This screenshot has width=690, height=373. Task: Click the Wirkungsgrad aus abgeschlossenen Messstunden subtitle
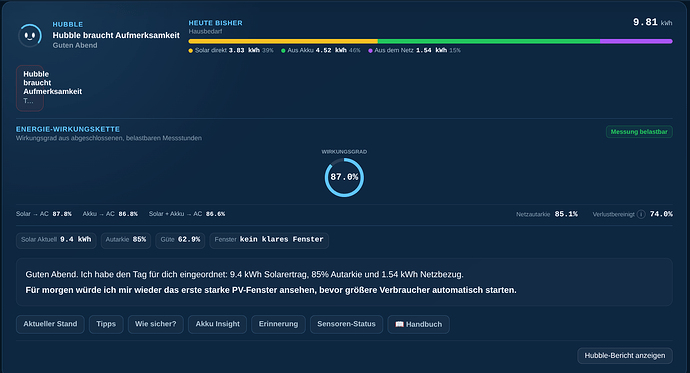[x=109, y=138]
